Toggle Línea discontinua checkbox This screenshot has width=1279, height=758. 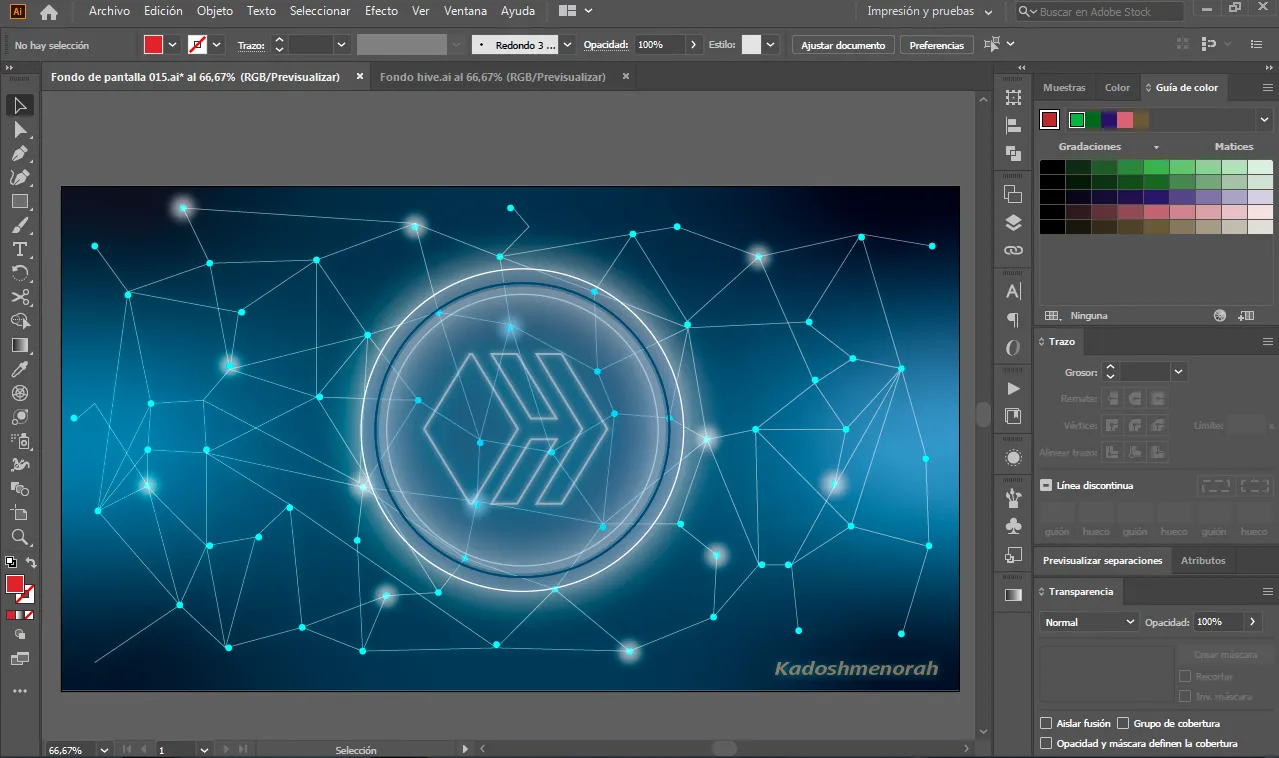[1046, 485]
